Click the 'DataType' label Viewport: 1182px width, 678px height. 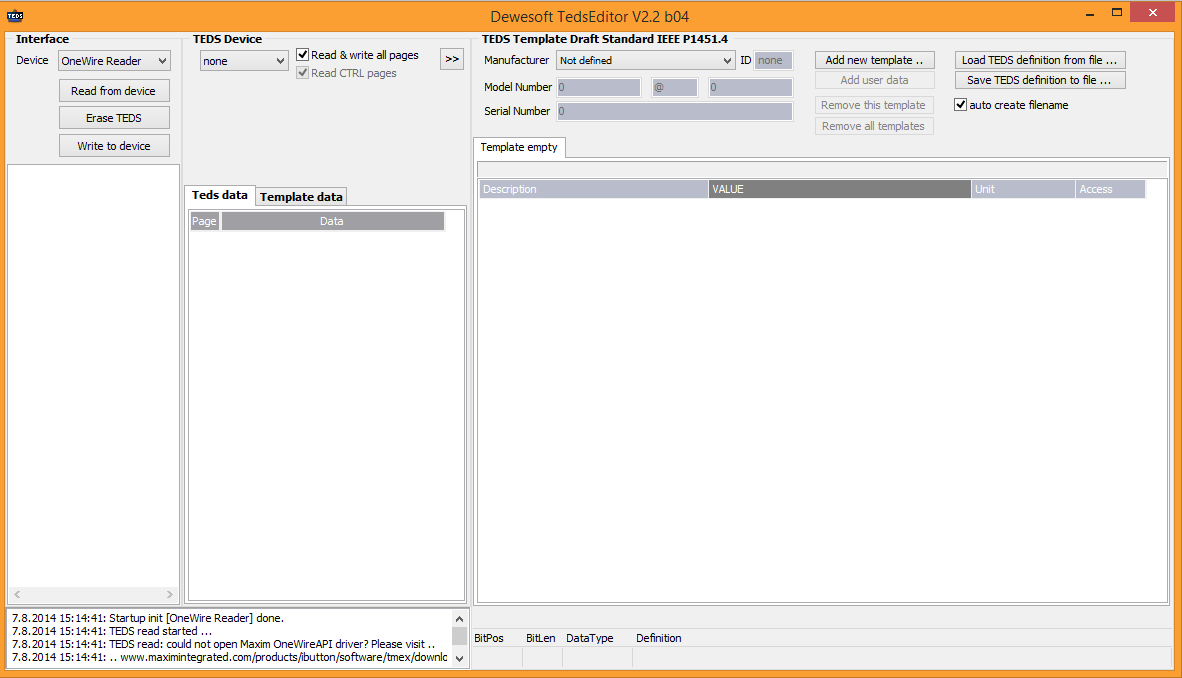[589, 638]
